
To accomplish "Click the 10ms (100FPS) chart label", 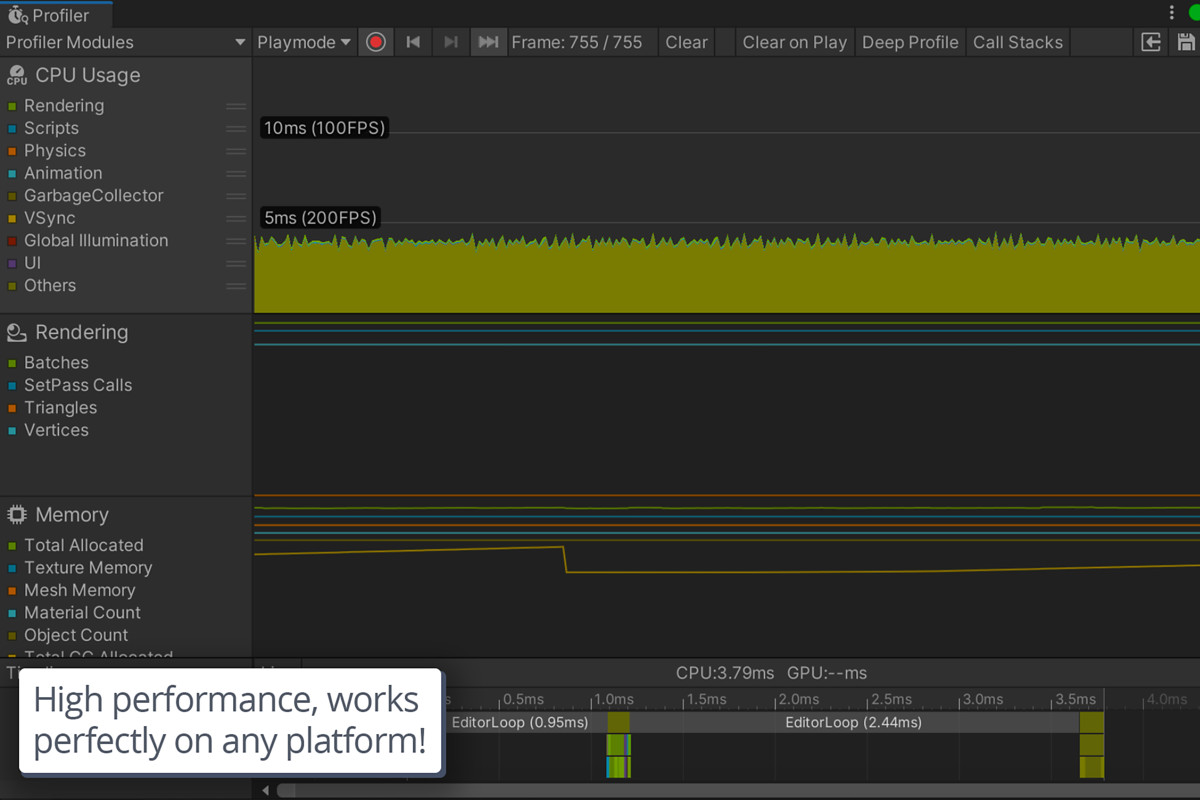I will 324,128.
